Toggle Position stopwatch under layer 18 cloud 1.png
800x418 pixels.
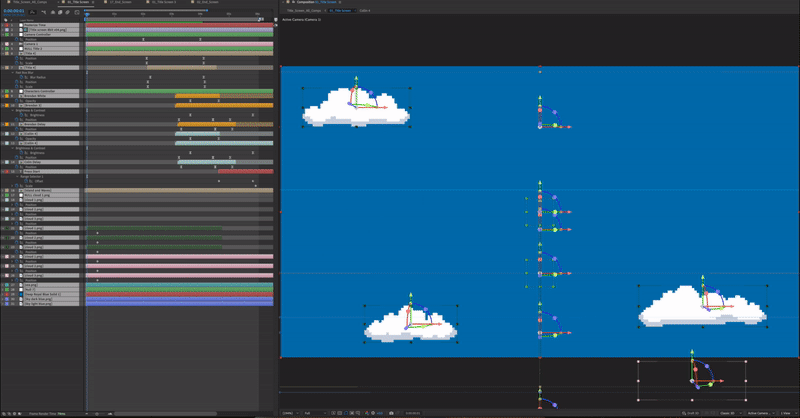(x=16, y=205)
